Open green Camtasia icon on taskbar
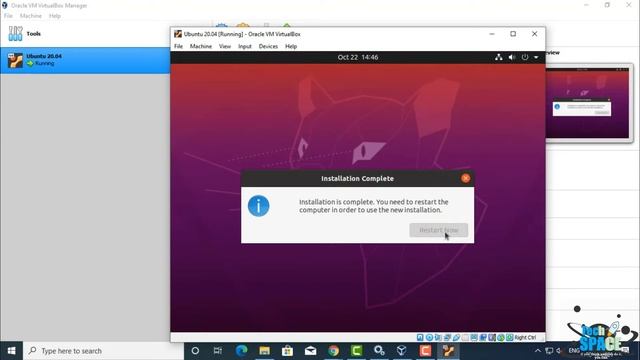 tap(356, 351)
